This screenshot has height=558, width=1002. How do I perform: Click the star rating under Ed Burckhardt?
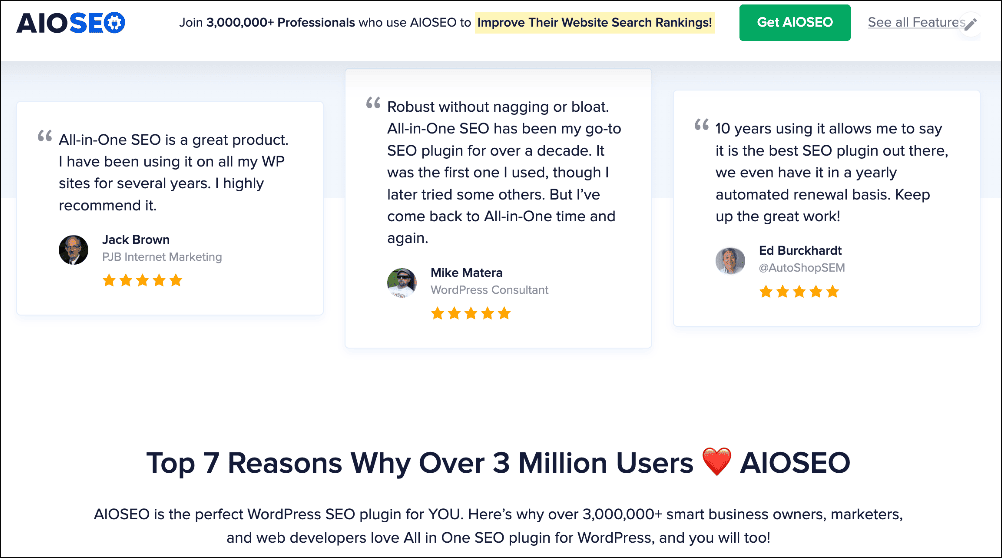point(799,291)
